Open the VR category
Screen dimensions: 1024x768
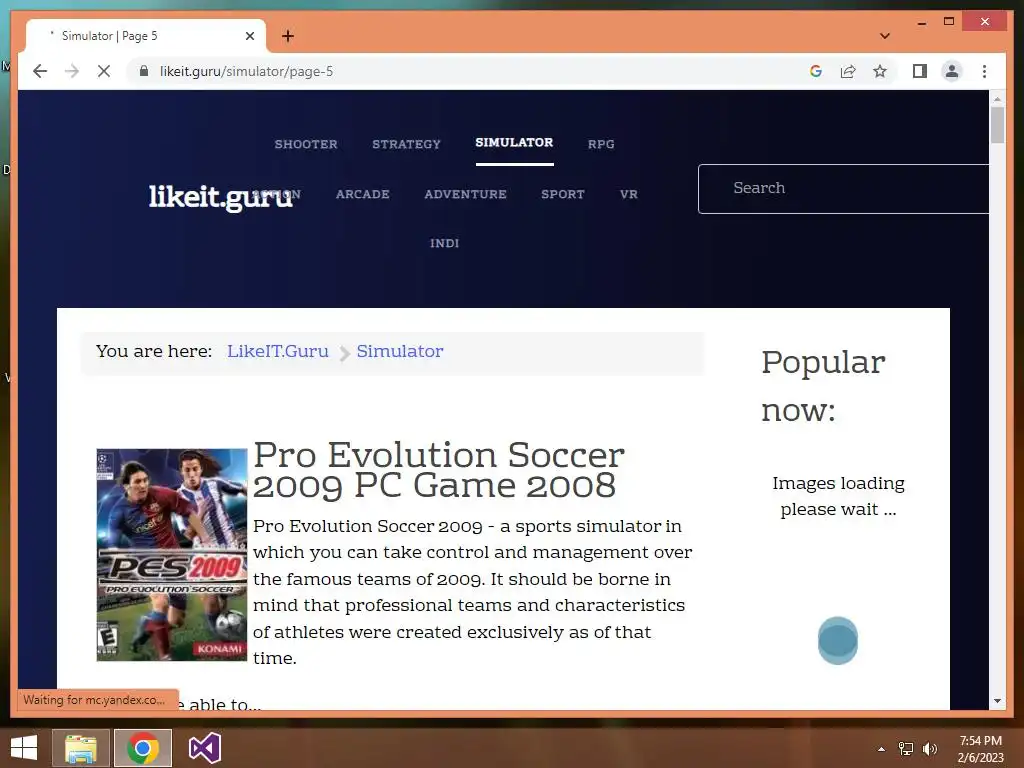pyautogui.click(x=628, y=194)
